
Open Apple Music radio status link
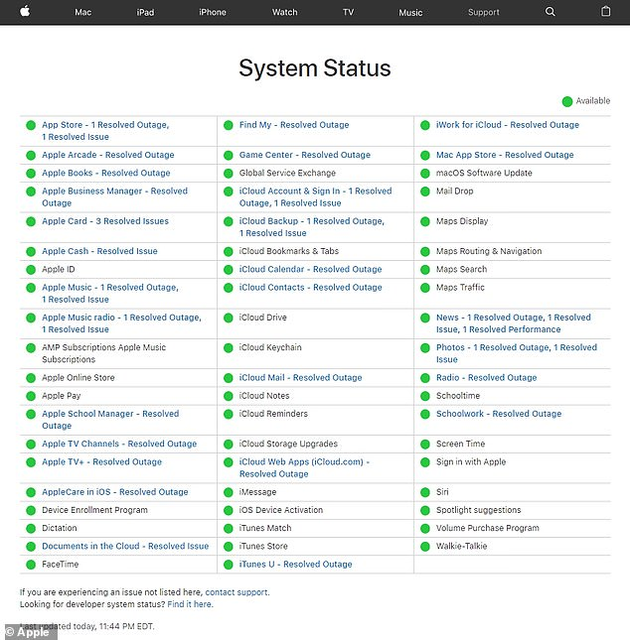click(122, 323)
